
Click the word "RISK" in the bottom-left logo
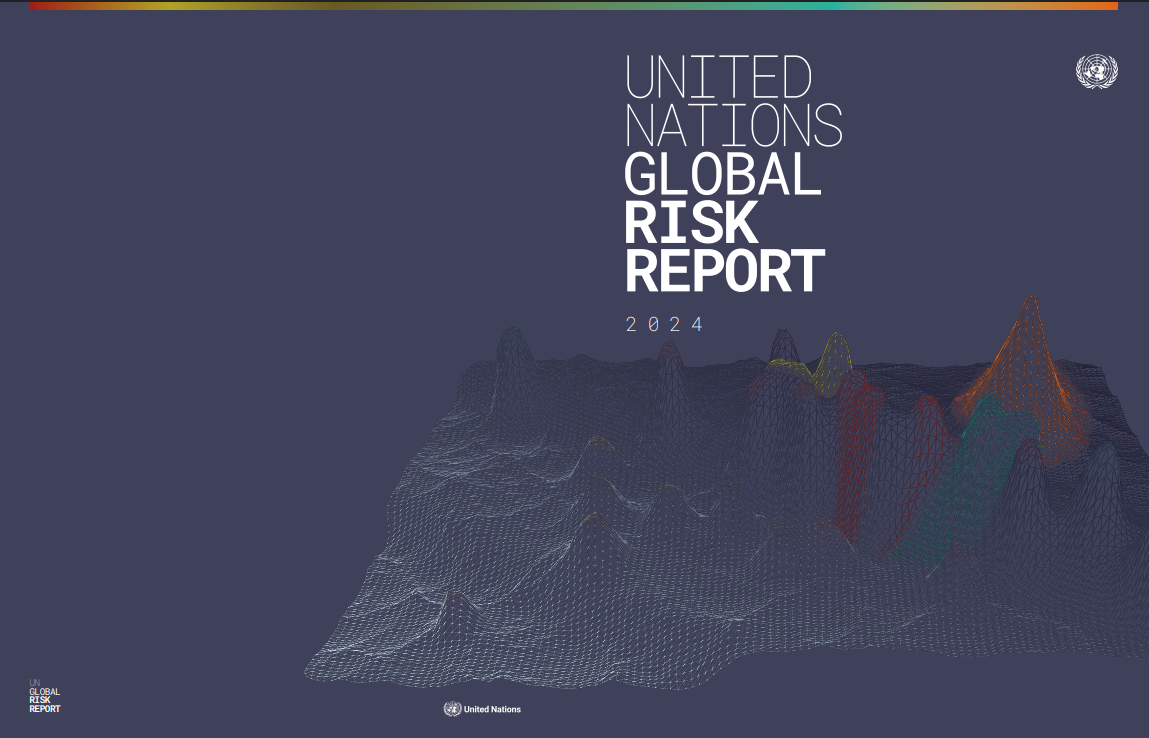pyautogui.click(x=40, y=701)
